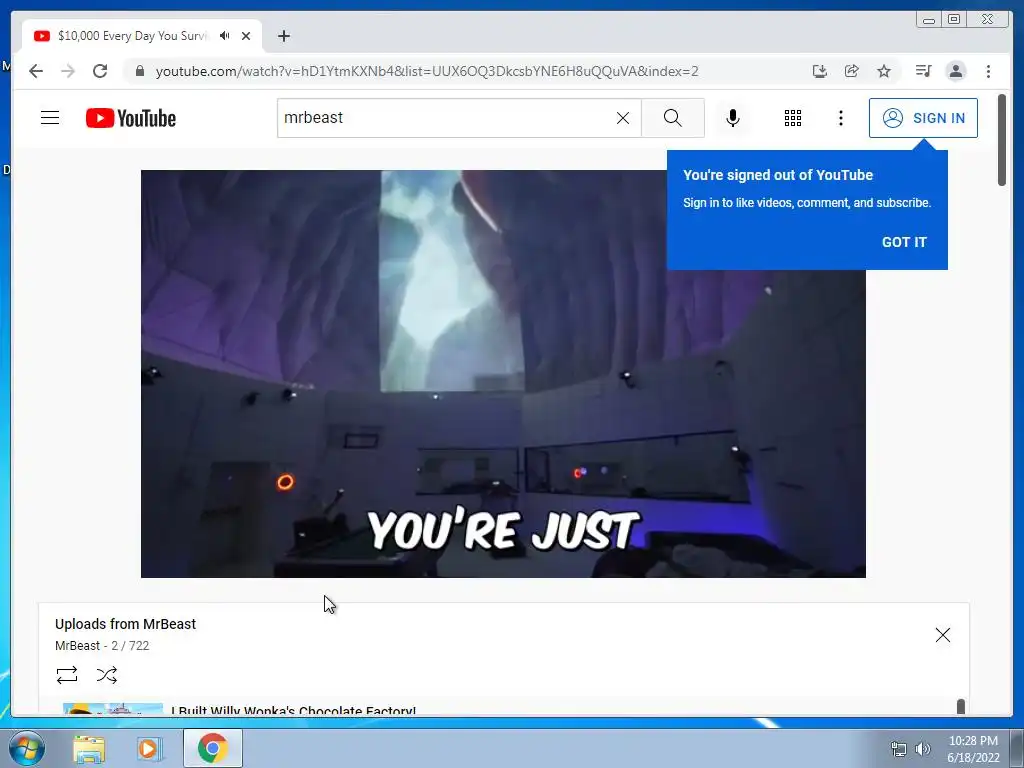Viewport: 1024px width, 768px height.
Task: Install YouTube app from address bar icon
Action: pyautogui.click(x=820, y=71)
